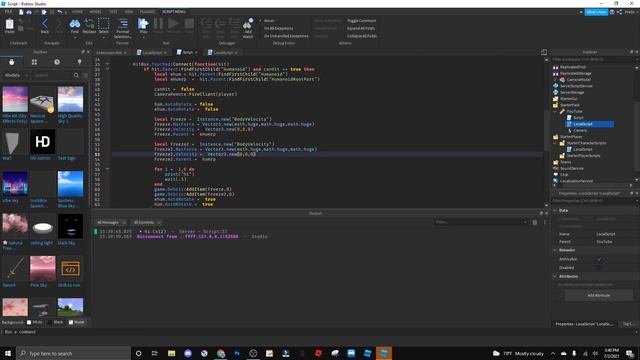This screenshot has width=640, height=360.
Task: Select White background option in Toolbox
Action: click(34, 322)
